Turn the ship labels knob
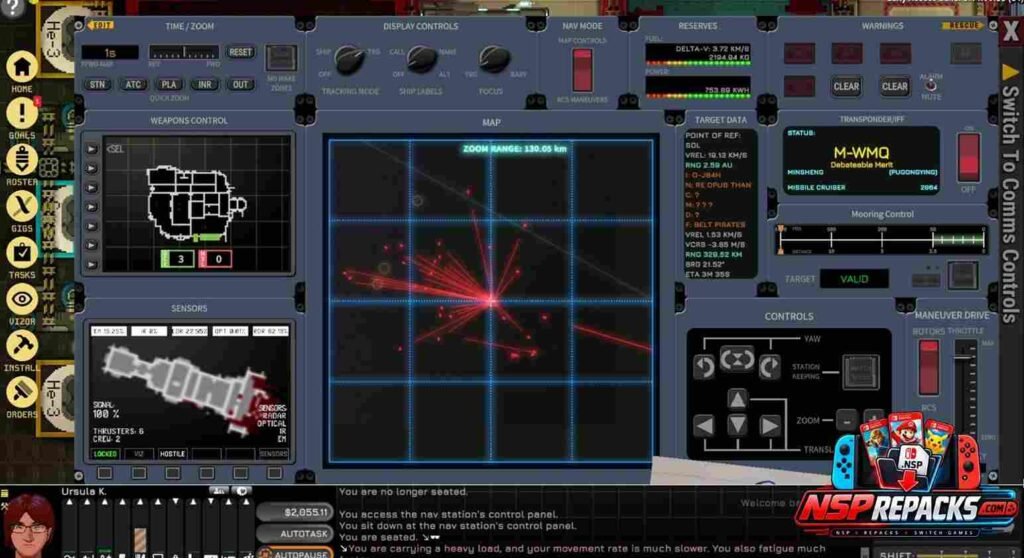1024x558 pixels. pyautogui.click(x=422, y=60)
